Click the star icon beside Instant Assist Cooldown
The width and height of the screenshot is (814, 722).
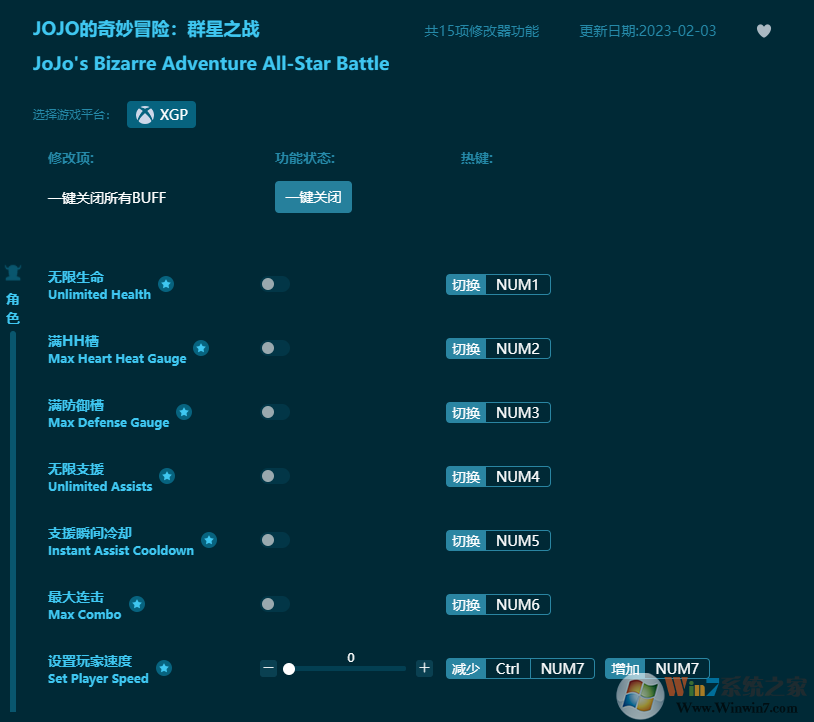(x=209, y=540)
